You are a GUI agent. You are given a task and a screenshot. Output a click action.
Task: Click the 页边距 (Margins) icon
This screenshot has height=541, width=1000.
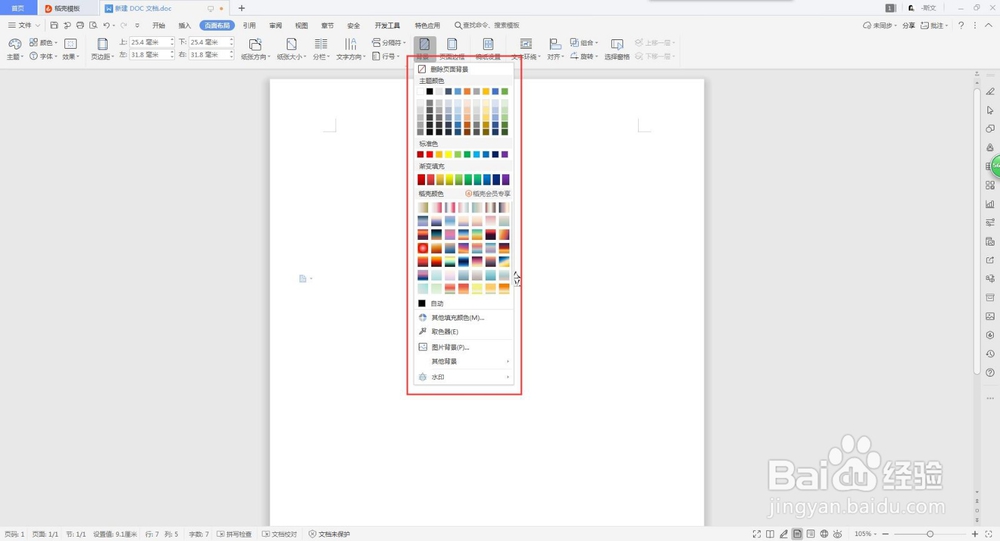point(102,44)
